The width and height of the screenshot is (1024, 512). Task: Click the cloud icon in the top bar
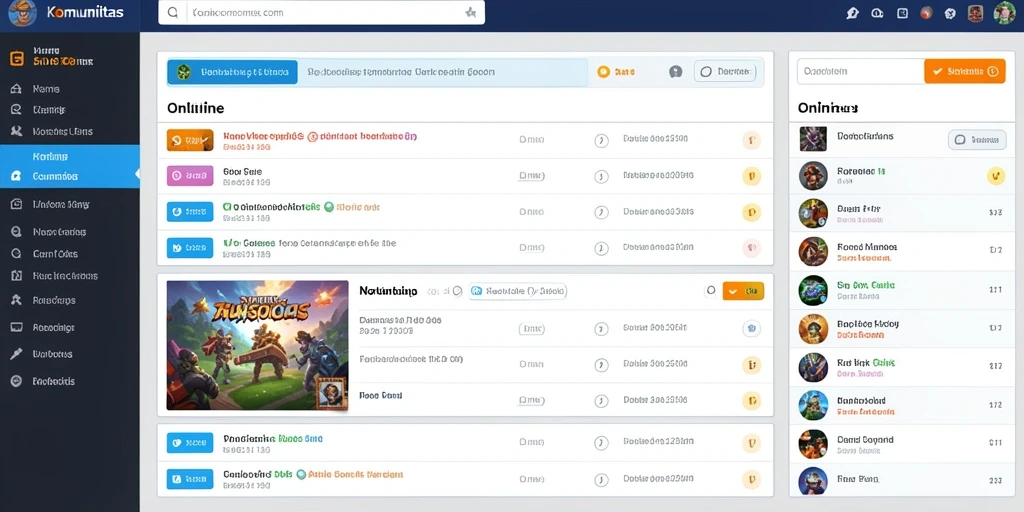click(x=877, y=13)
